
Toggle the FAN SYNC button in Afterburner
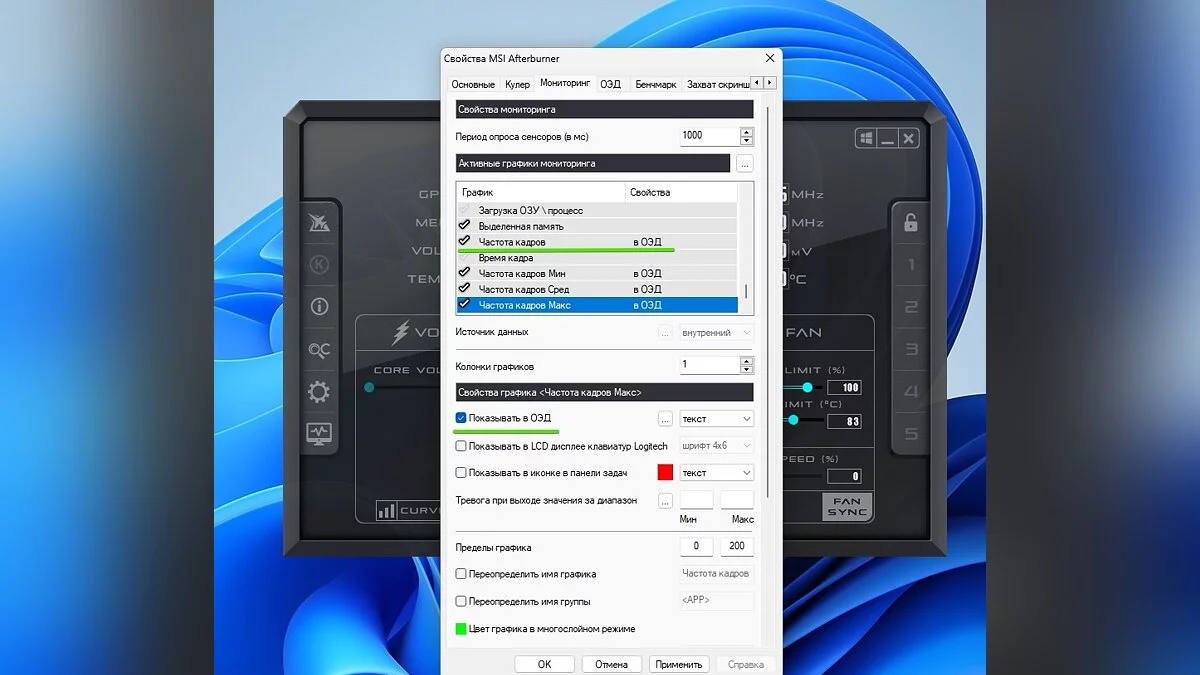[847, 506]
